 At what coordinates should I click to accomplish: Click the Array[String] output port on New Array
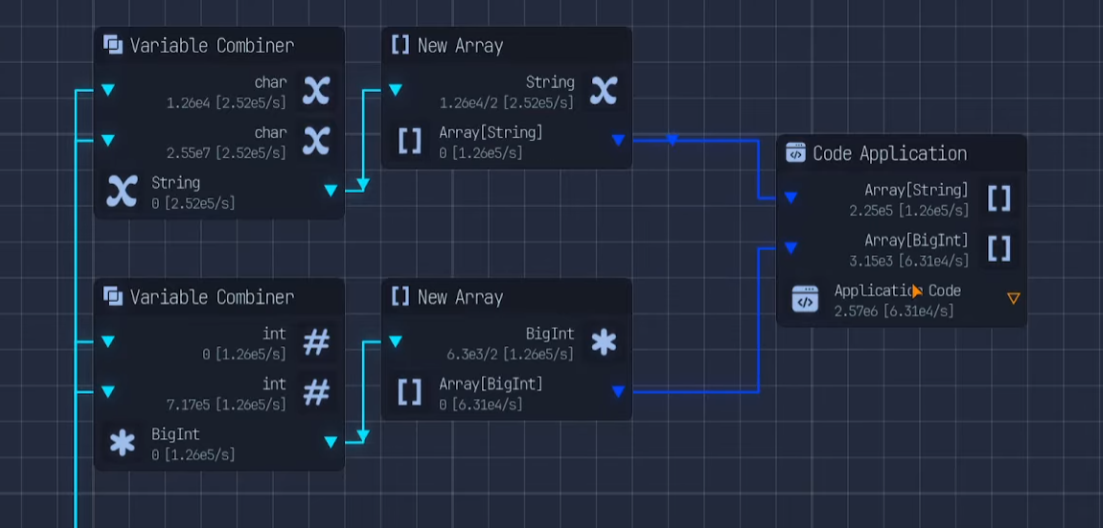pyautogui.click(x=618, y=141)
